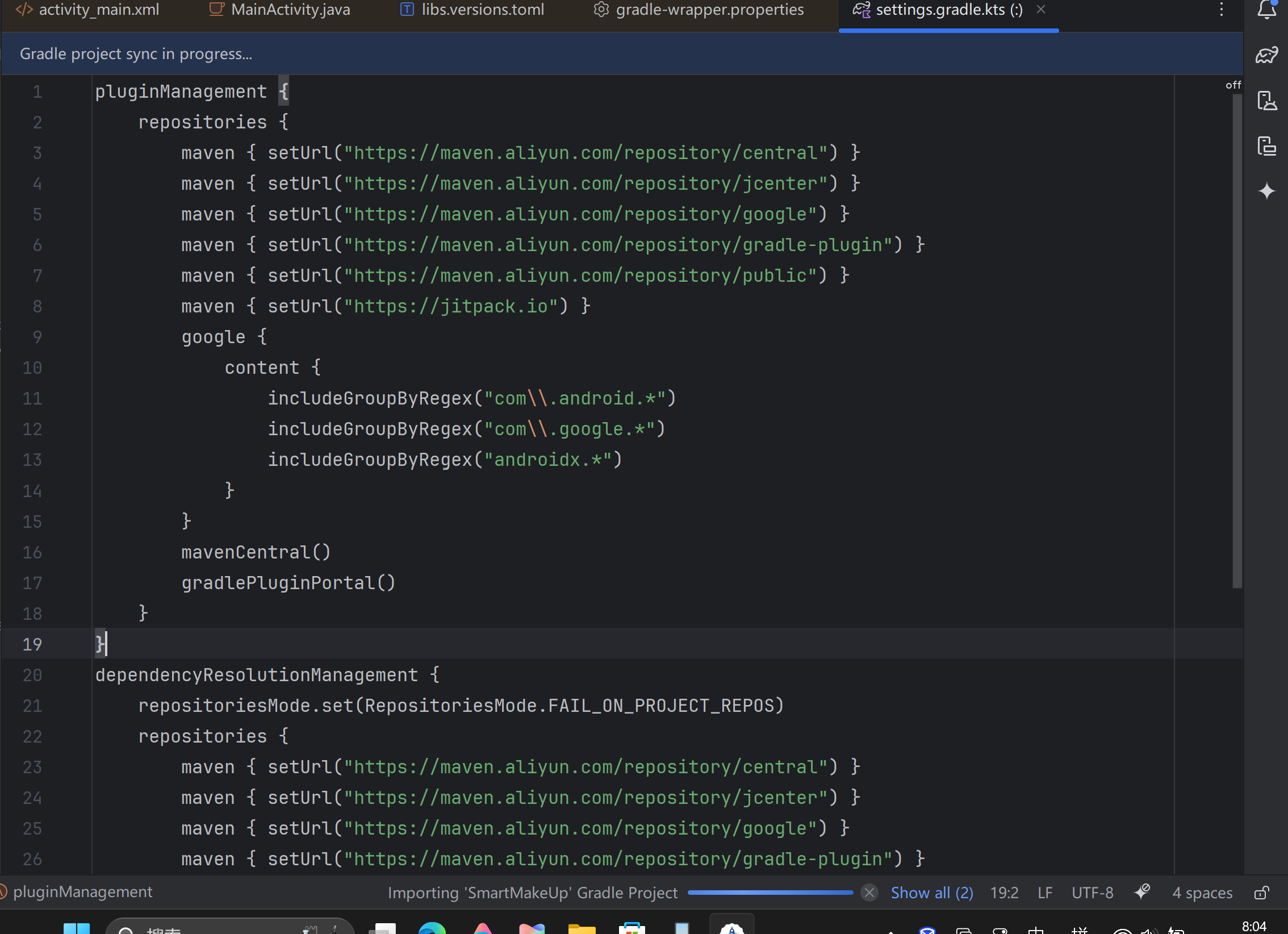Open the Gradle tool window
The width and height of the screenshot is (1288, 934).
[1266, 55]
